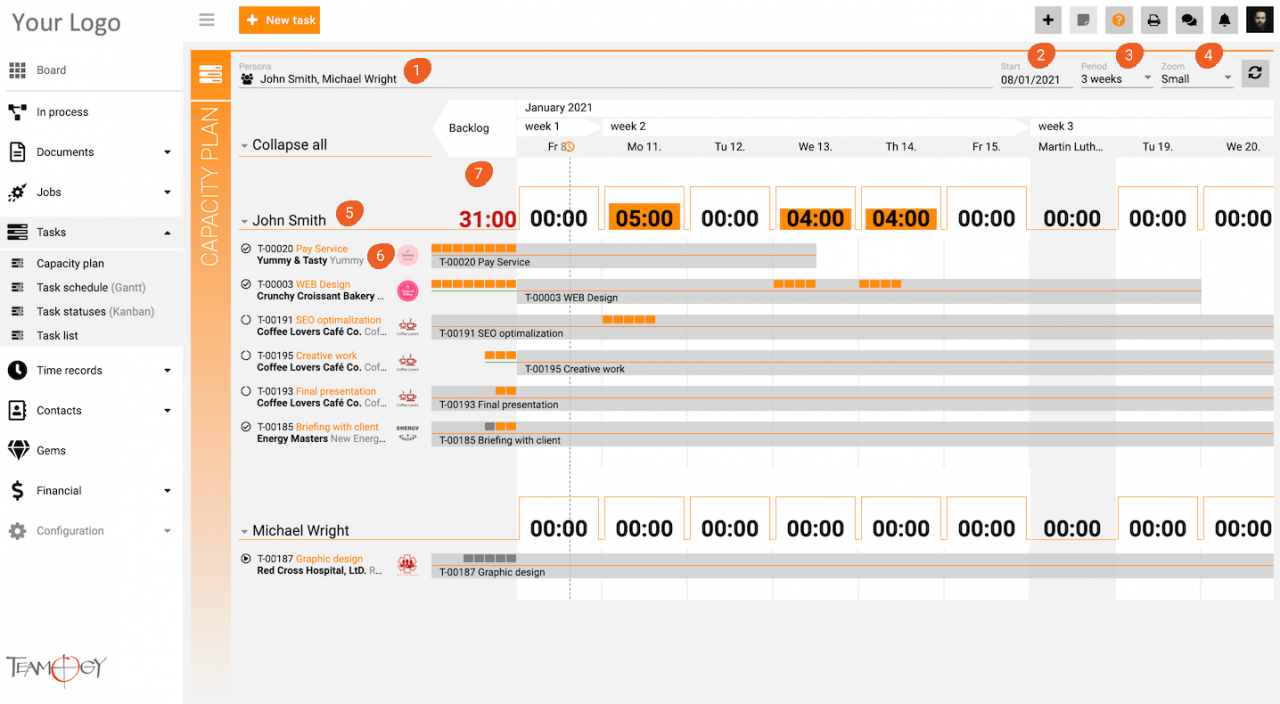Click the notifications bell icon
Viewport: 1280px width, 704px height.
coord(1223,20)
